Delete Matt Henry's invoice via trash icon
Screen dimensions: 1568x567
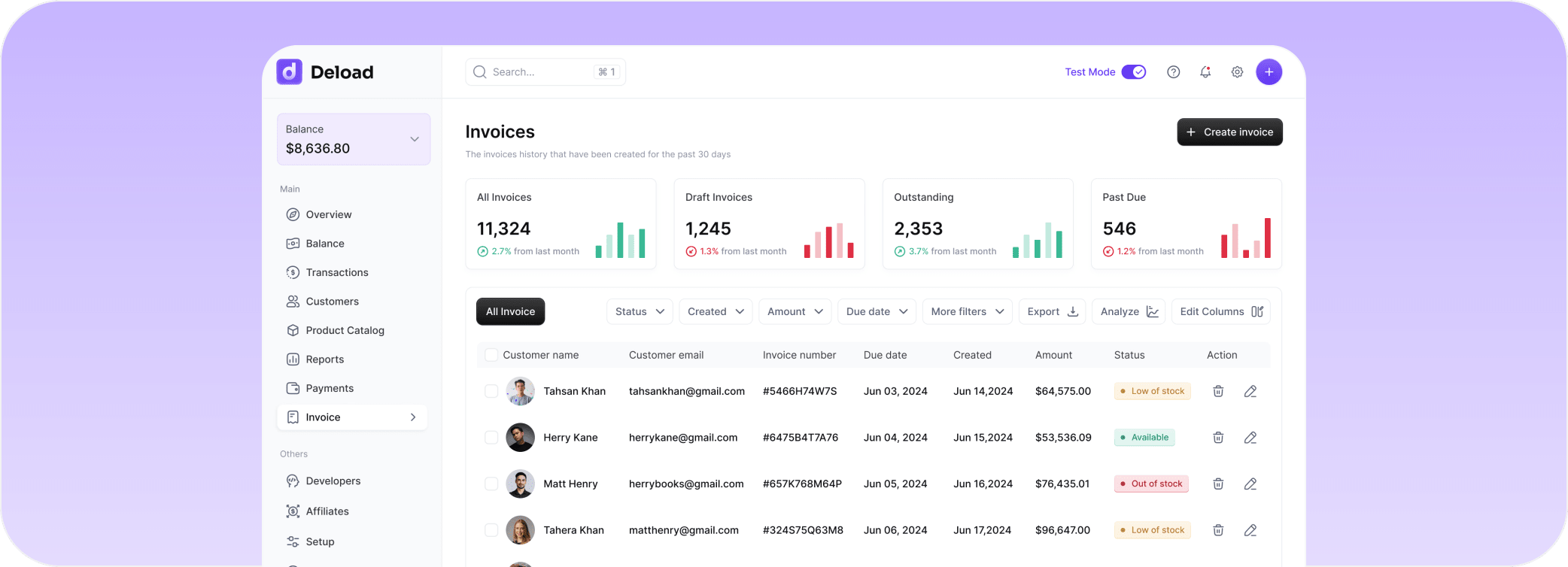point(1218,484)
